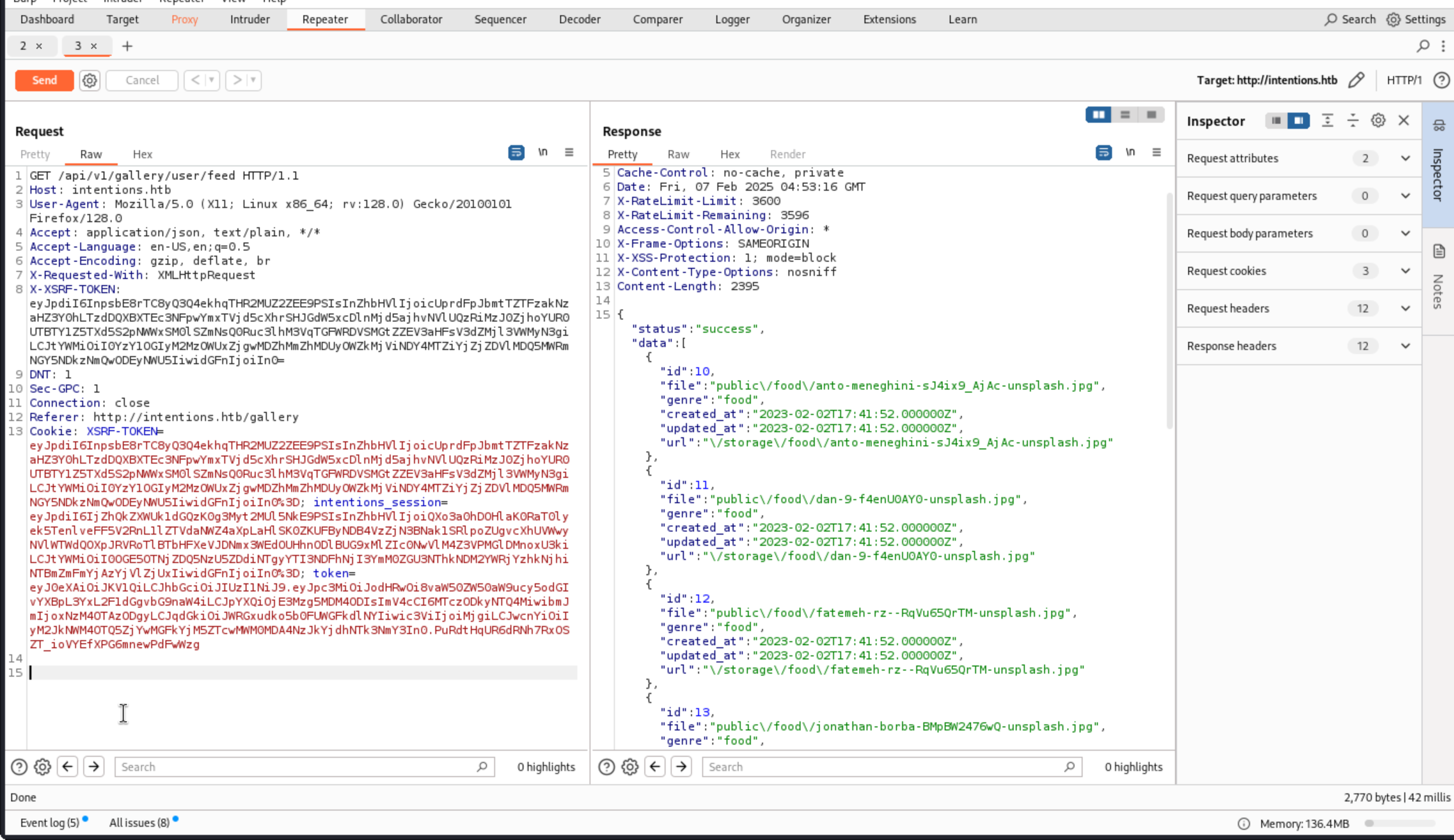Expand the Response headers section
Screen dimensions: 1454x840
pyautogui.click(x=1405, y=346)
